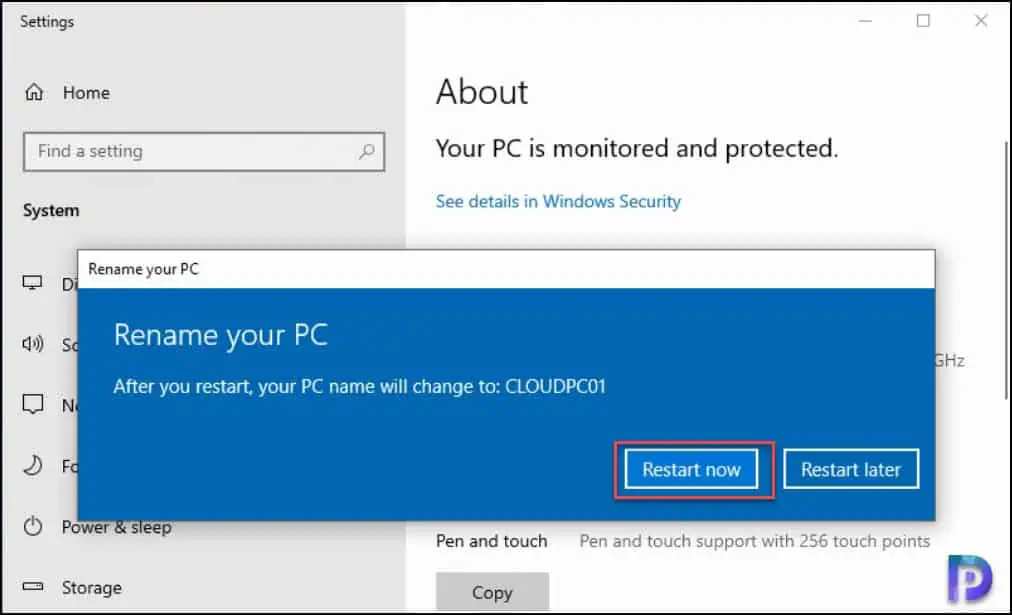Viewport: 1012px width, 615px height.
Task: Click the Restart now button
Action: (x=691, y=469)
